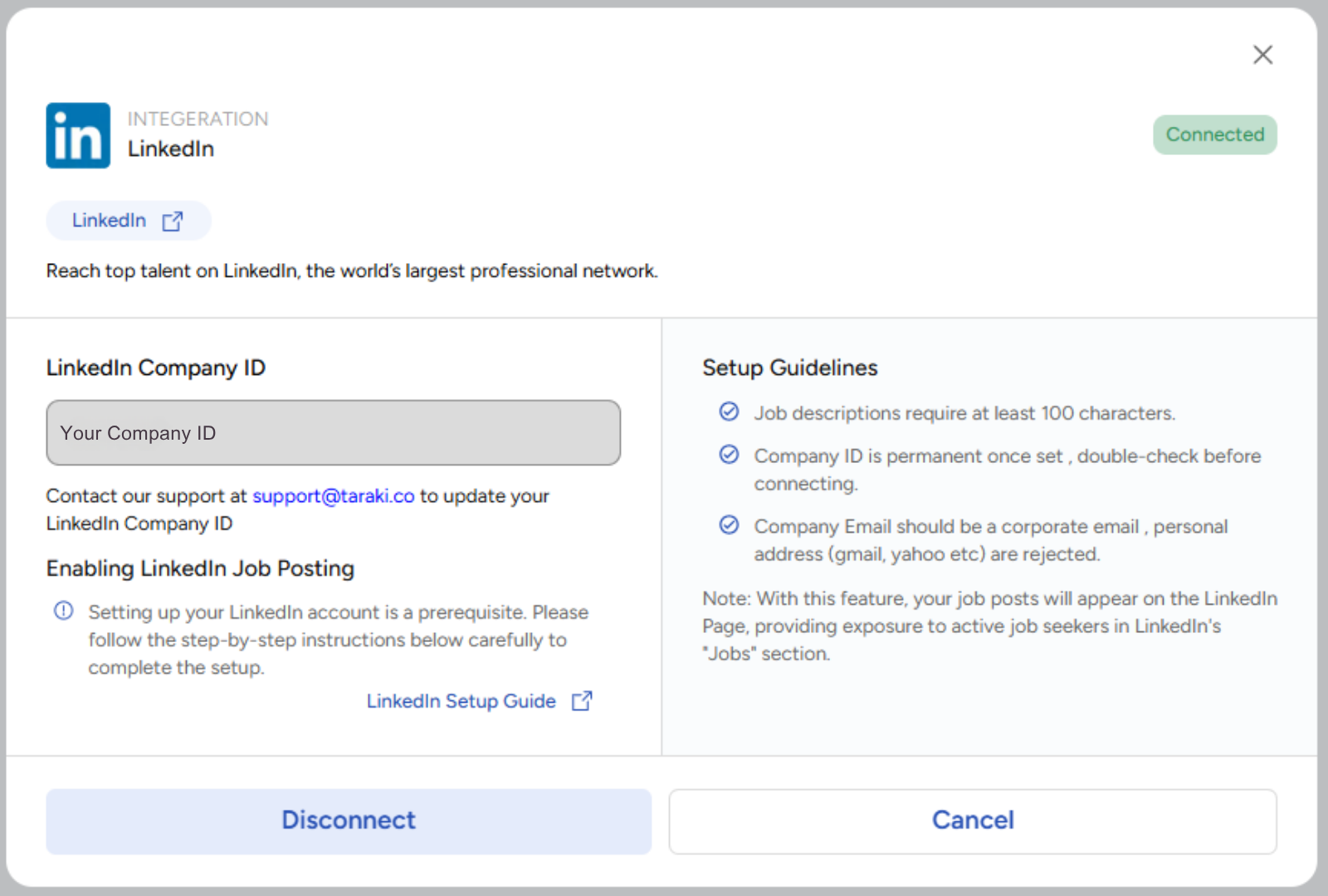Click the 'Enabling LinkedIn Job Posting' heading

click(200, 568)
